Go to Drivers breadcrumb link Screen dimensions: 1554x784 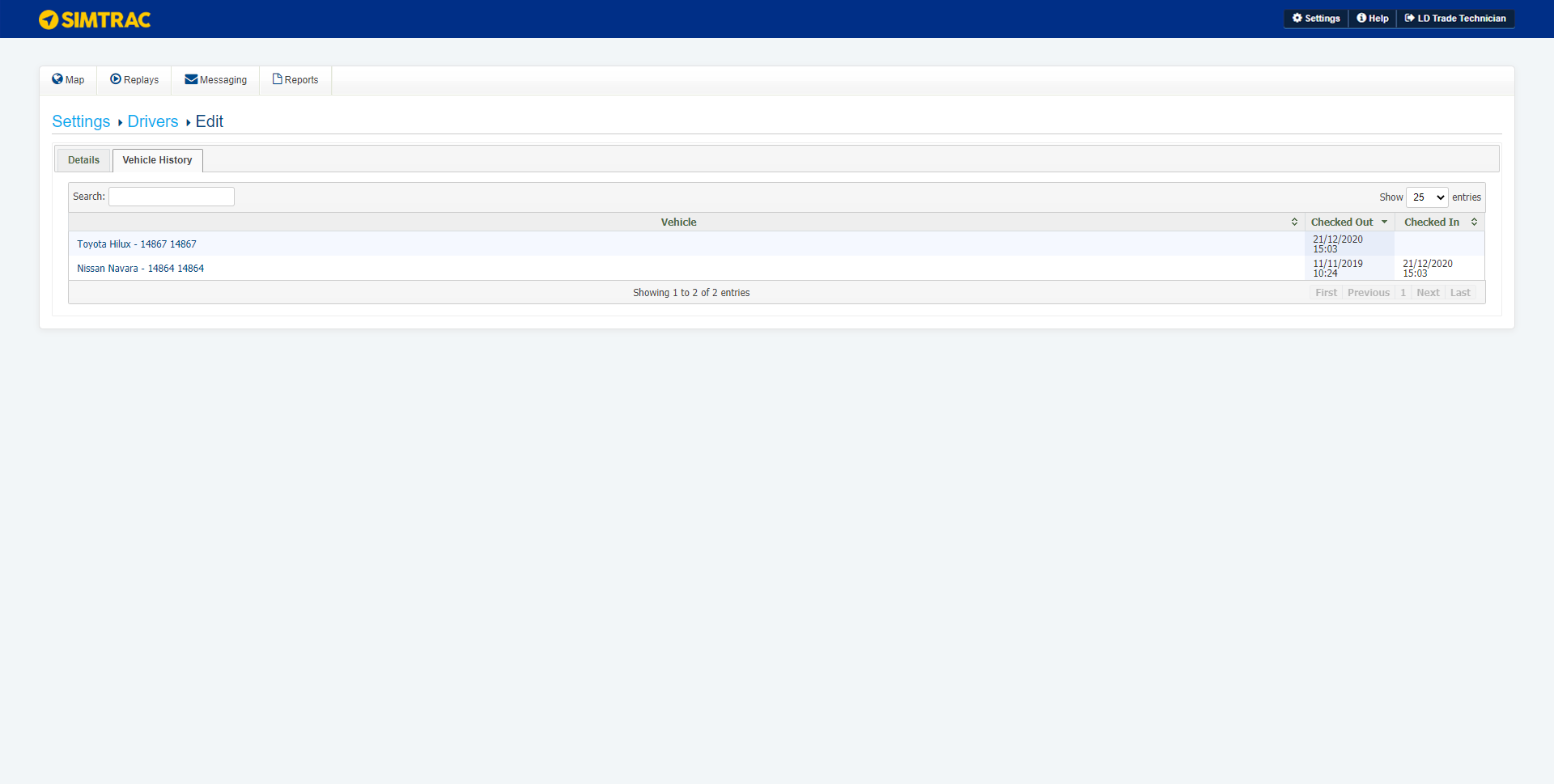pos(153,121)
